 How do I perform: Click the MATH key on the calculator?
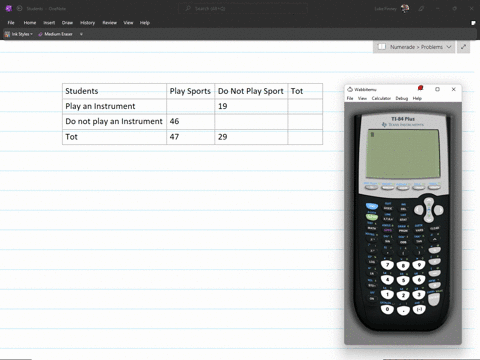click(x=372, y=228)
